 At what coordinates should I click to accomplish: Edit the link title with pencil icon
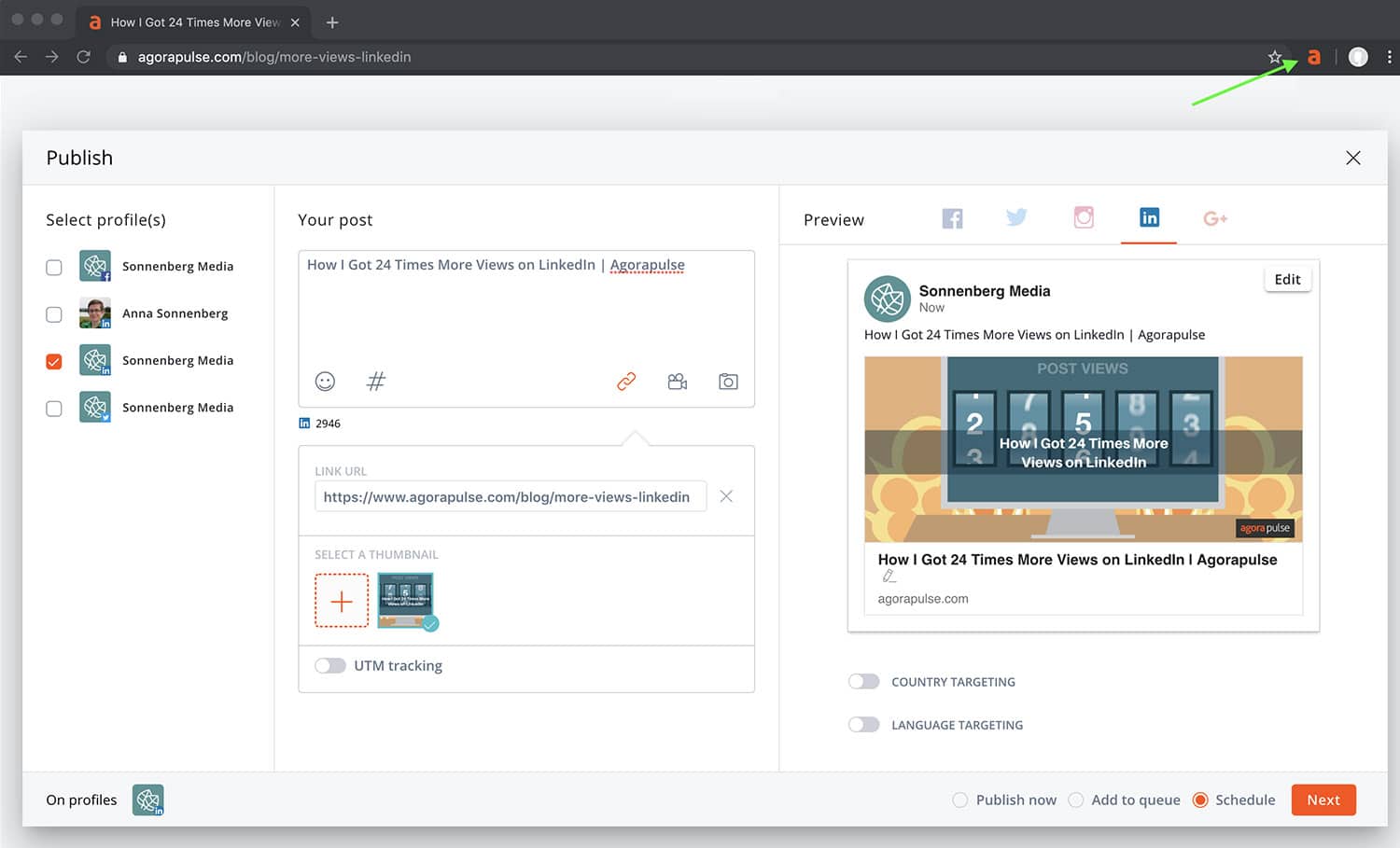click(889, 577)
